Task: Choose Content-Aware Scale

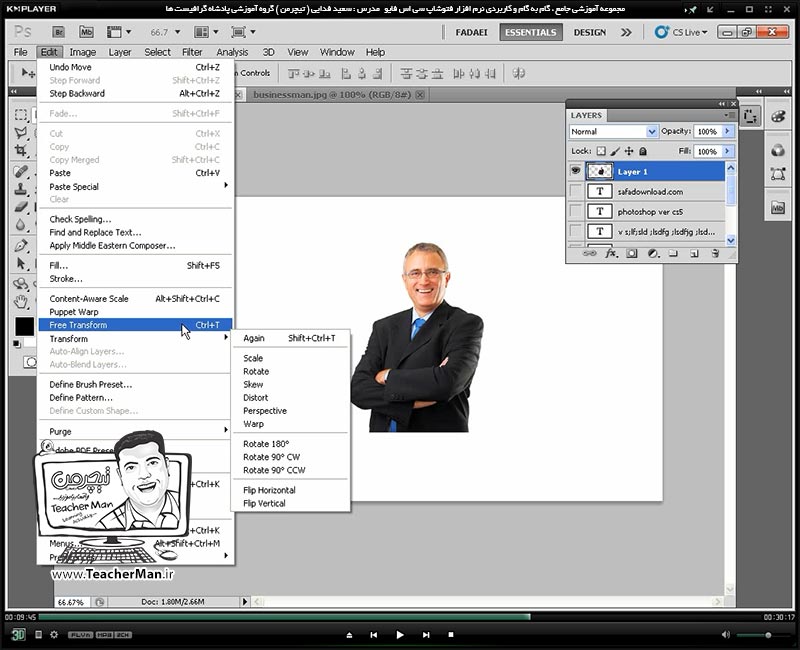Action: (x=135, y=299)
